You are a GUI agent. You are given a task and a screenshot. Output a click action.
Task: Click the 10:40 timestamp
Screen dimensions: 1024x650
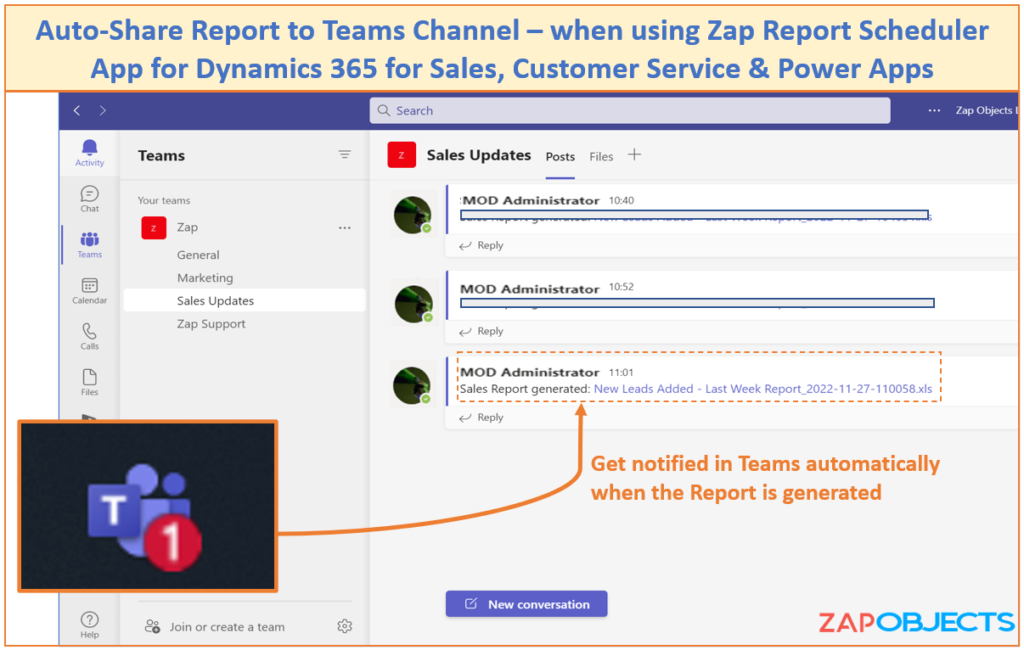[621, 201]
